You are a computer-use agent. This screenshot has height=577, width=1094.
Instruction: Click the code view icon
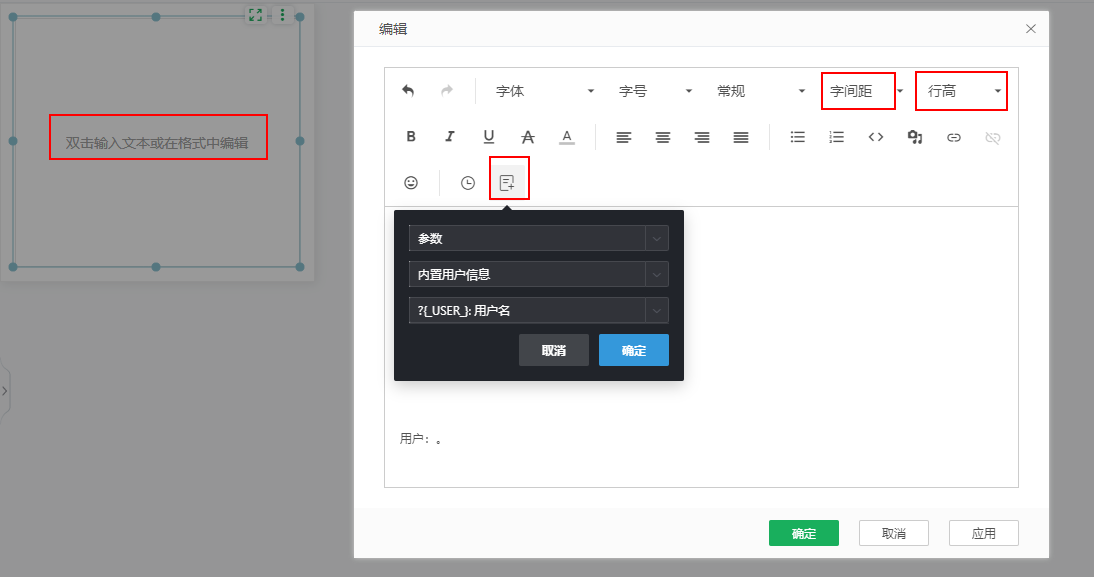875,137
